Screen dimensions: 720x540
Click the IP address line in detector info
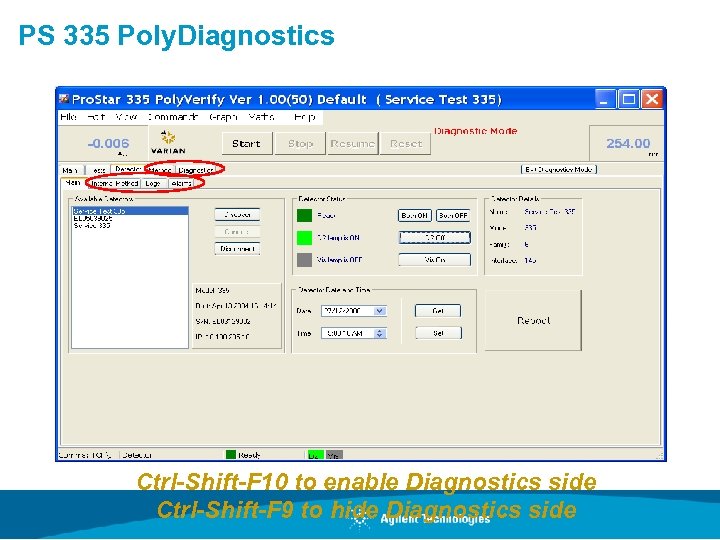pyautogui.click(x=222, y=337)
